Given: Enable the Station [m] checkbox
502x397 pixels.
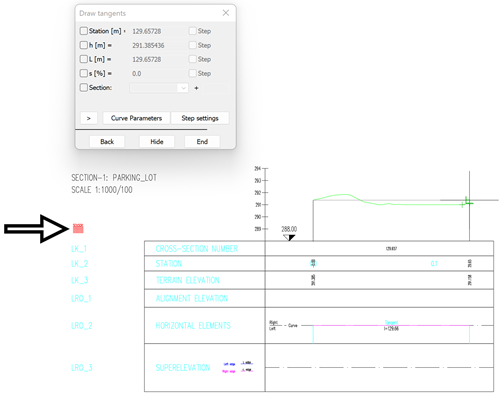Looking at the screenshot, I should pos(84,31).
